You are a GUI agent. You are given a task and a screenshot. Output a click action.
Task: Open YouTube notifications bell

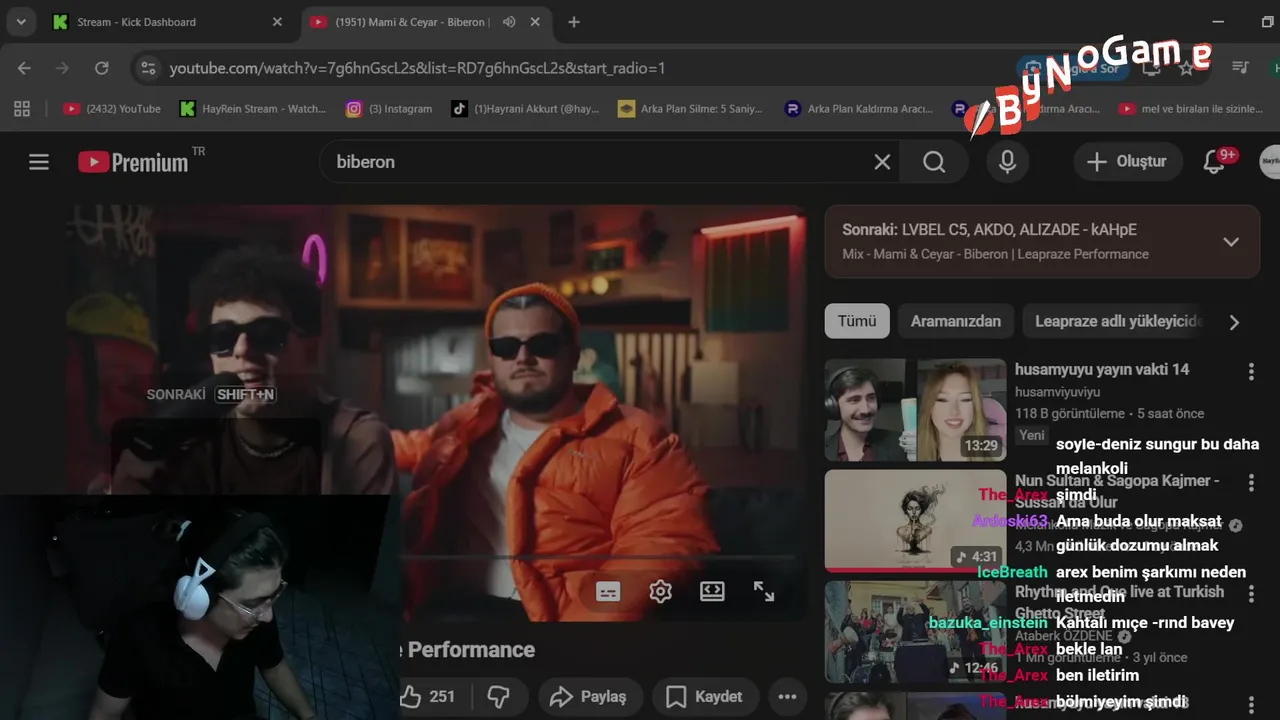click(x=1214, y=162)
